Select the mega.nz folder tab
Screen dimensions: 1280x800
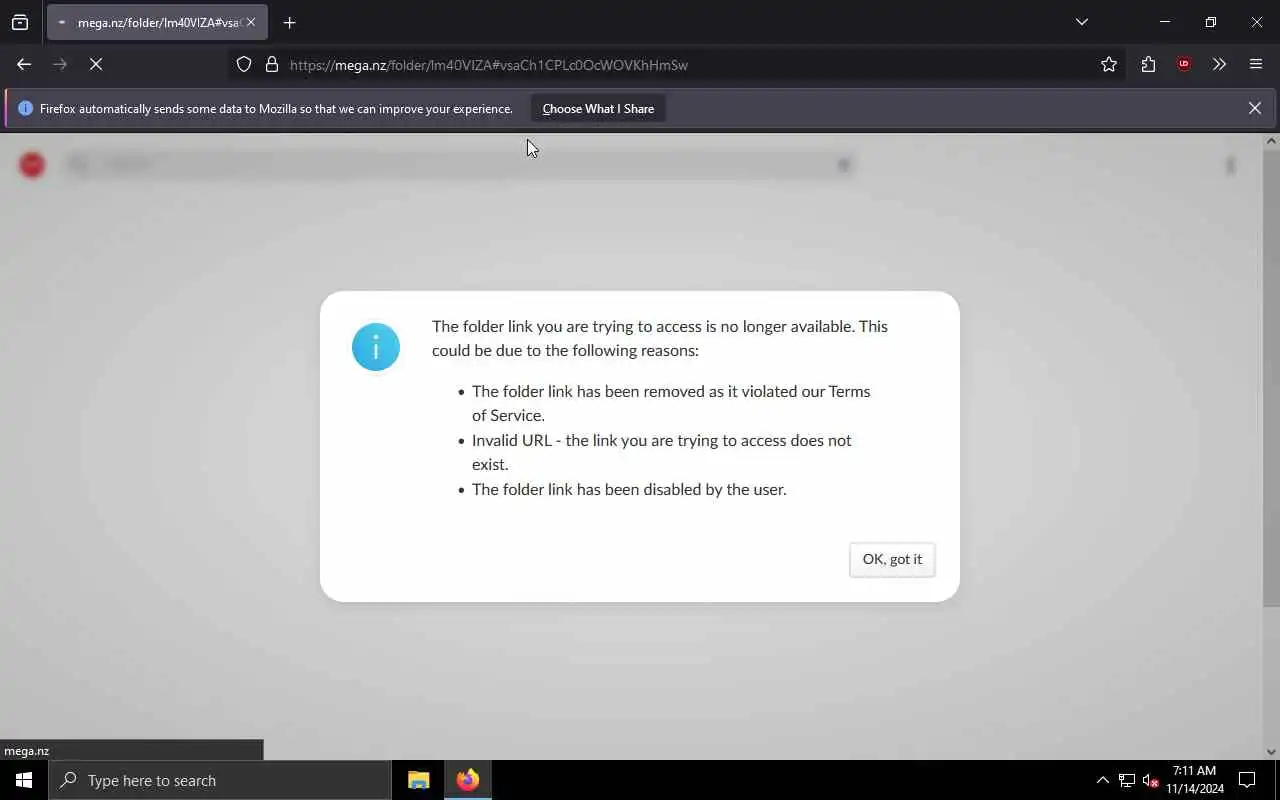click(157, 22)
